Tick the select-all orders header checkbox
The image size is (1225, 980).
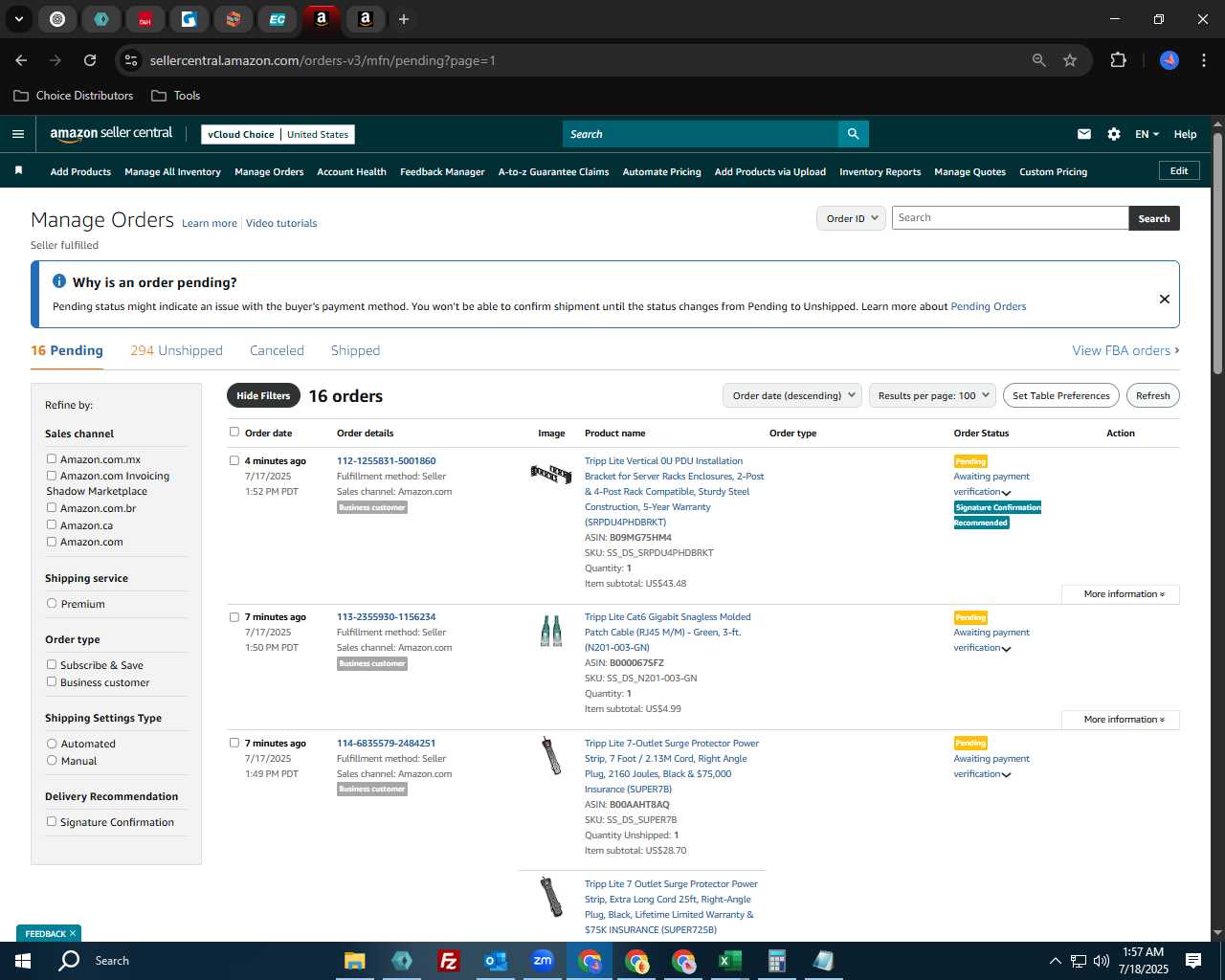point(234,432)
